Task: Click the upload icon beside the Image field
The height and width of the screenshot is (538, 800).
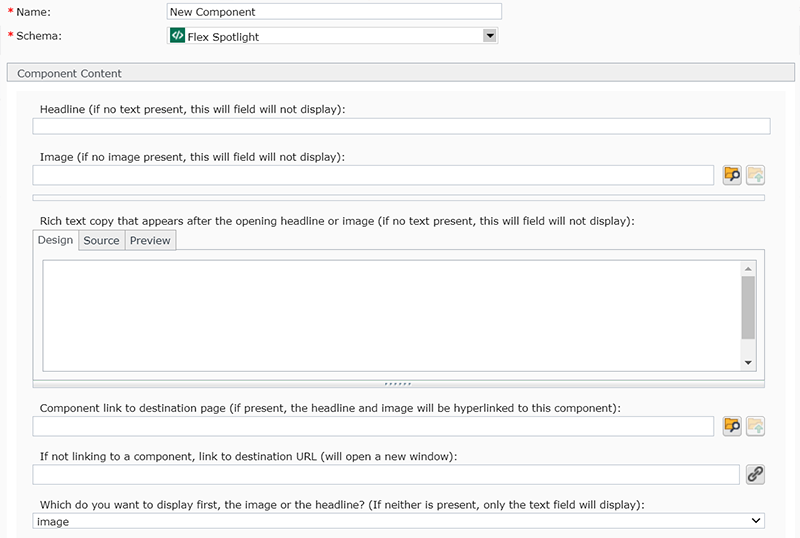Action: pyautogui.click(x=755, y=175)
